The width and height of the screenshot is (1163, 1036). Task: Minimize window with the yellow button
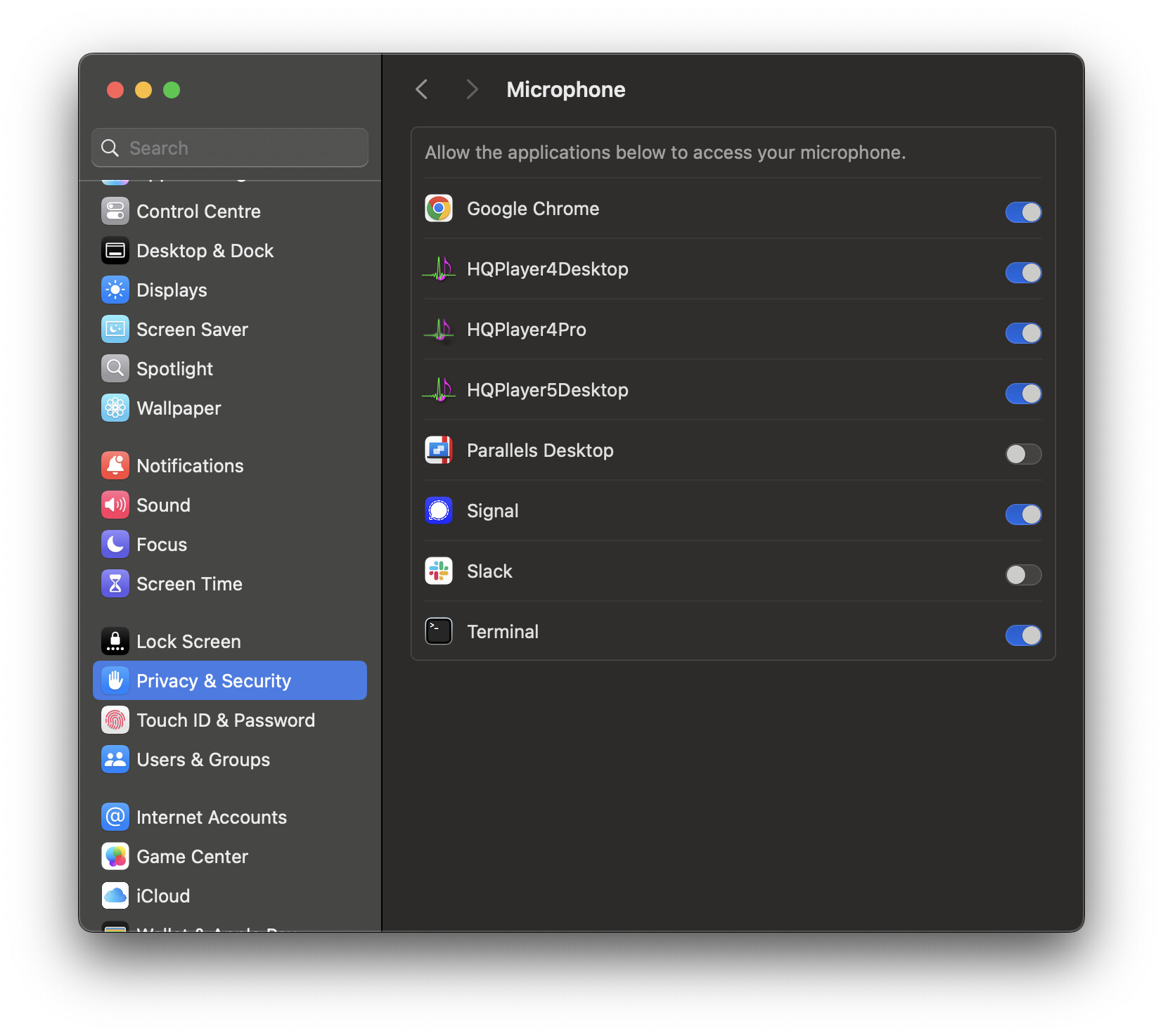[143, 90]
